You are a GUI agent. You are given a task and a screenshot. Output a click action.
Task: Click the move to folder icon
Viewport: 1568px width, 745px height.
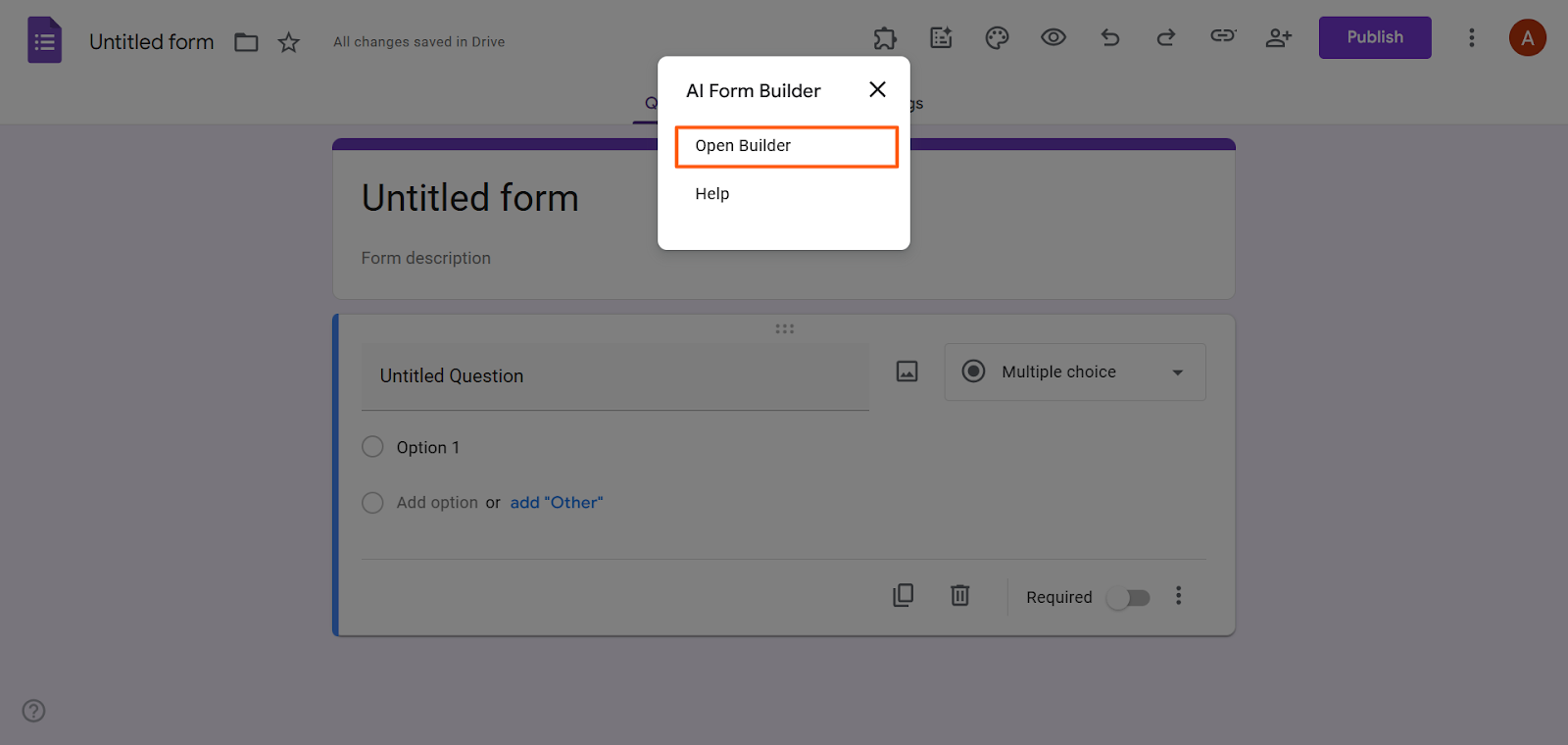tap(246, 42)
